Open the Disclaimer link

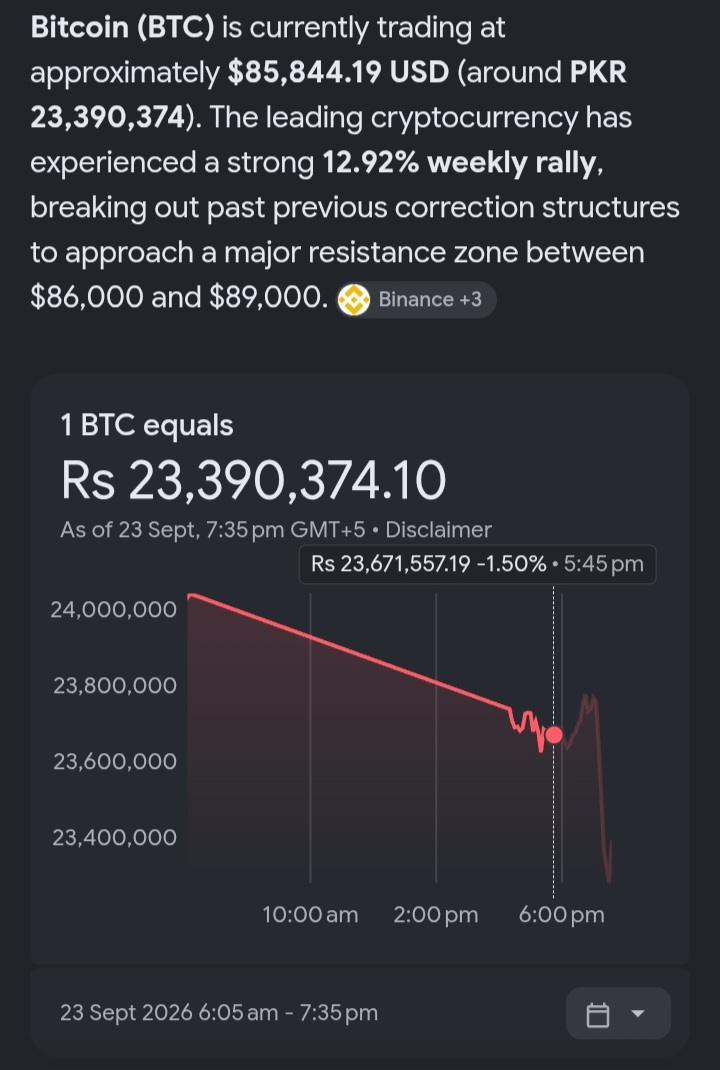(x=438, y=530)
